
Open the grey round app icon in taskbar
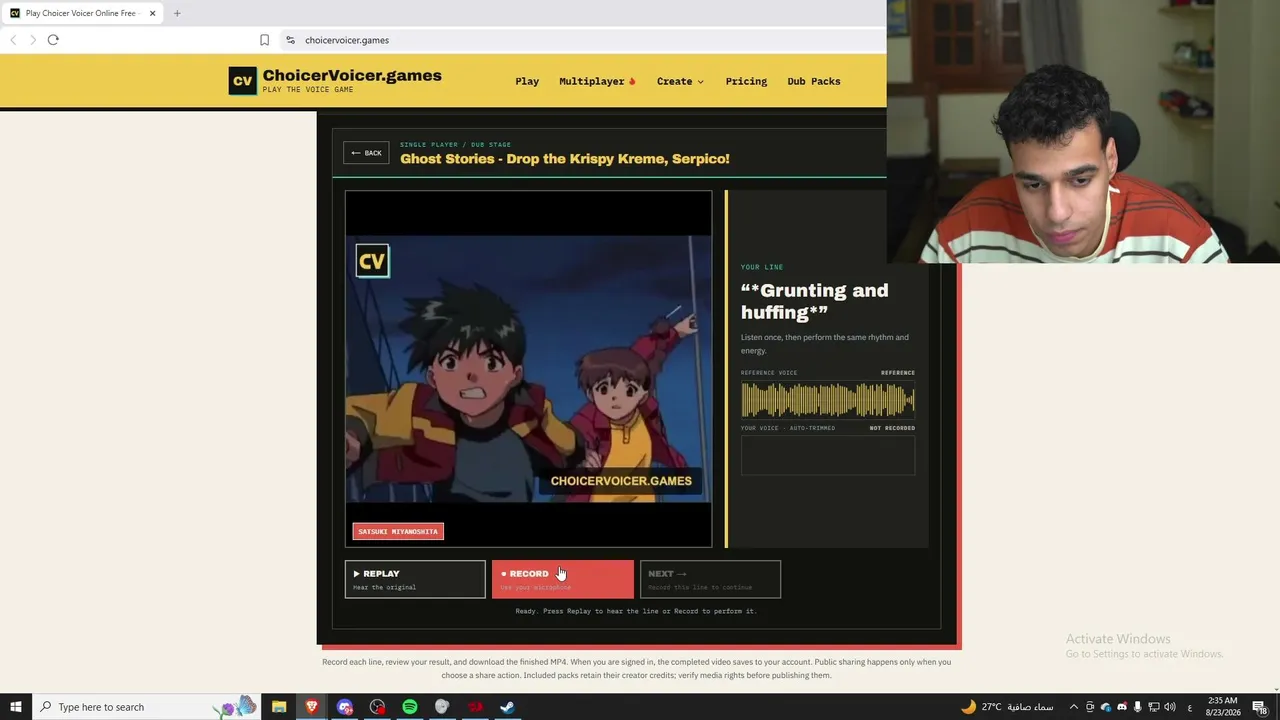(442, 707)
